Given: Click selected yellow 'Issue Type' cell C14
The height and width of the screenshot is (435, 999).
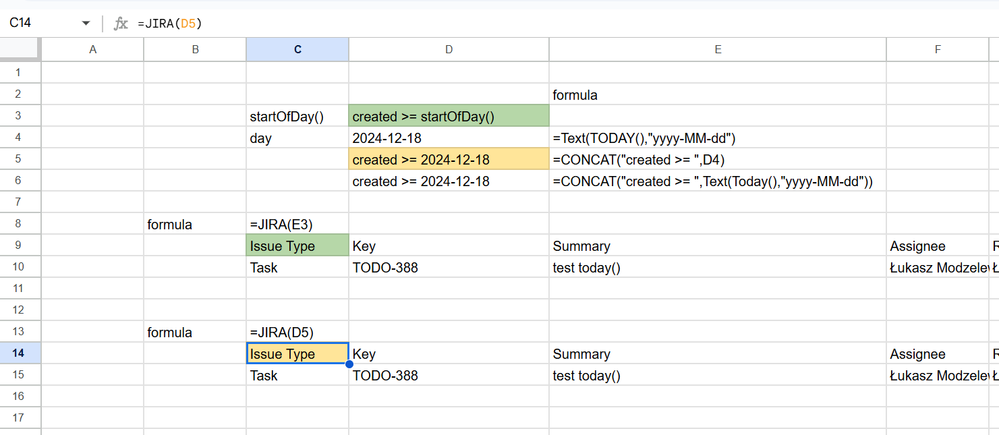Looking at the screenshot, I should click(298, 353).
